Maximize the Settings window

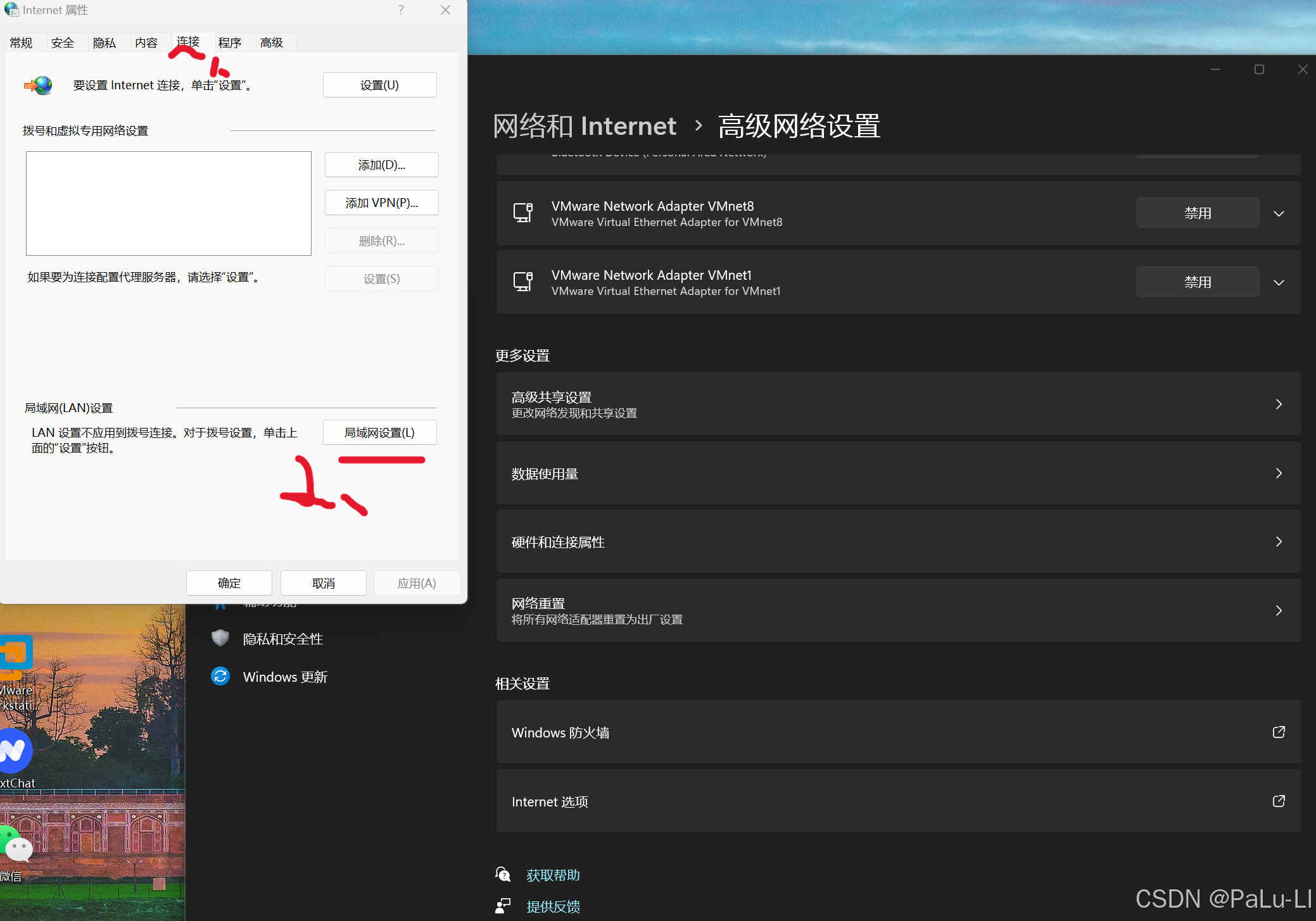click(1259, 70)
